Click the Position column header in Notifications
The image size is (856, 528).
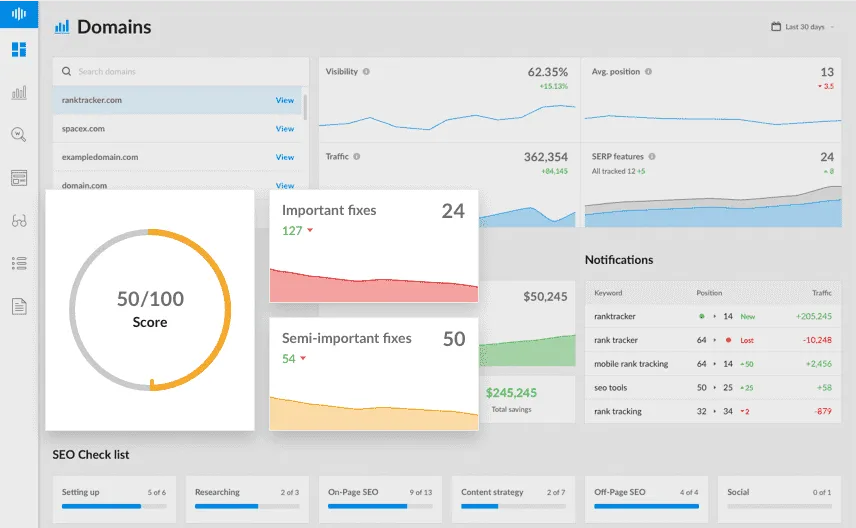tap(709, 293)
